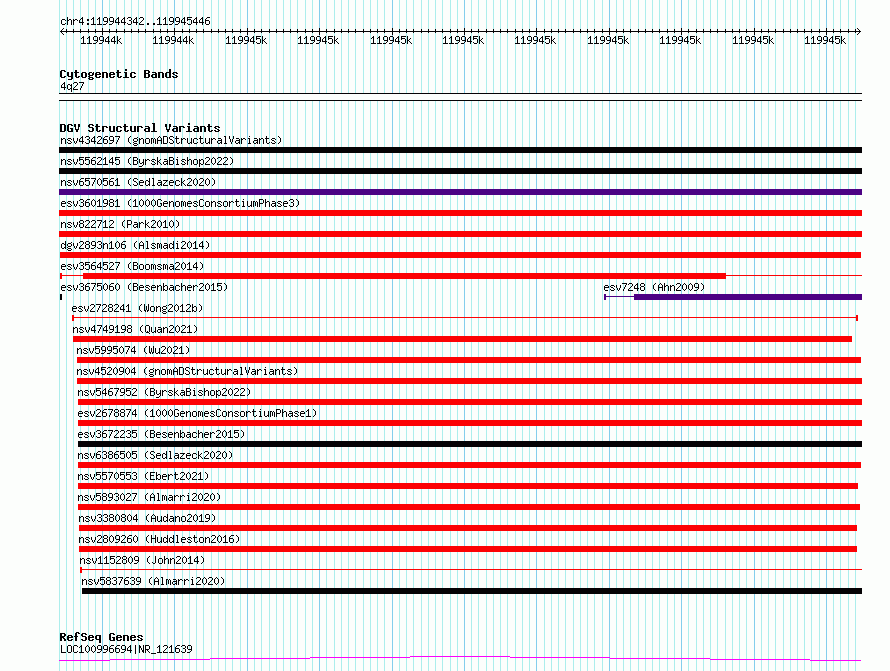Open the nsv1152809 John2014 variant label
Image resolution: width=890 pixels, height=671 pixels.
tap(142, 560)
